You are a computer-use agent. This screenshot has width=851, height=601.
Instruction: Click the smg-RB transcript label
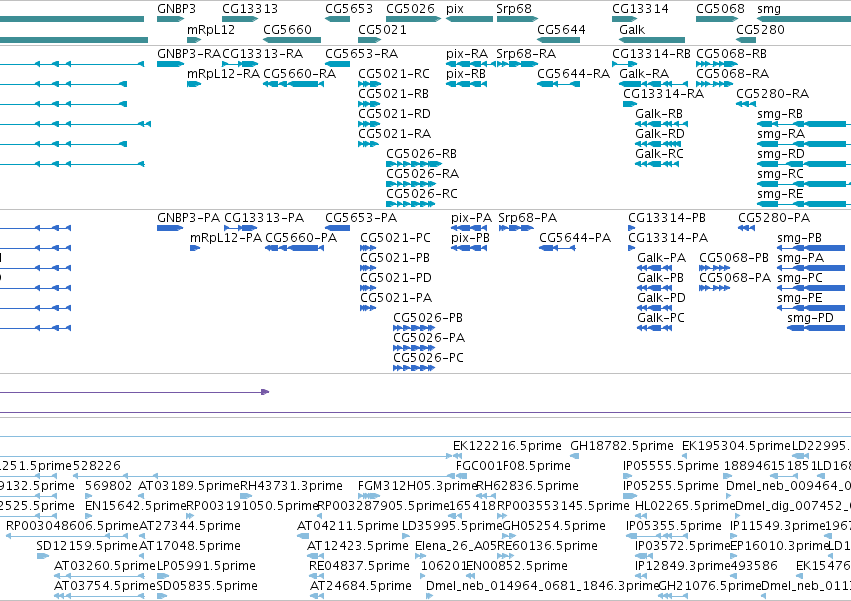pos(780,114)
